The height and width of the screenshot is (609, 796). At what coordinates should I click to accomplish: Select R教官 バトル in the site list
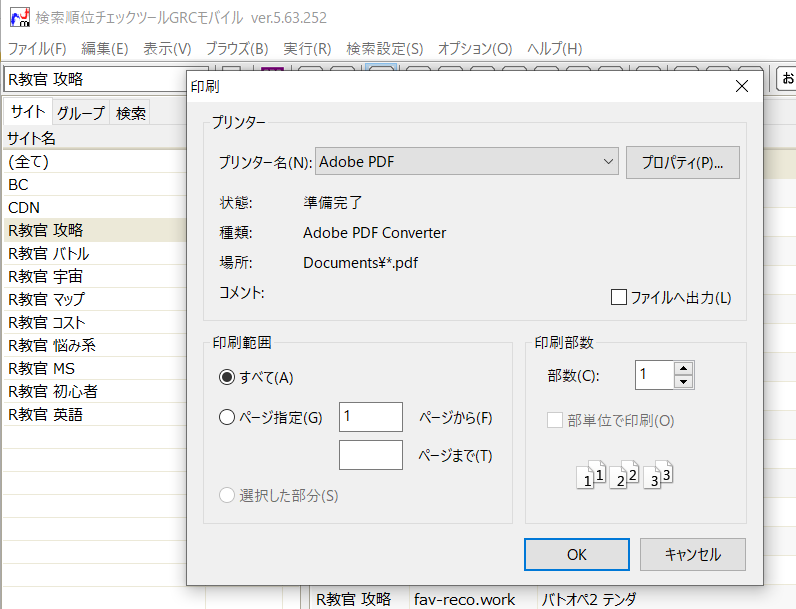tap(49, 253)
